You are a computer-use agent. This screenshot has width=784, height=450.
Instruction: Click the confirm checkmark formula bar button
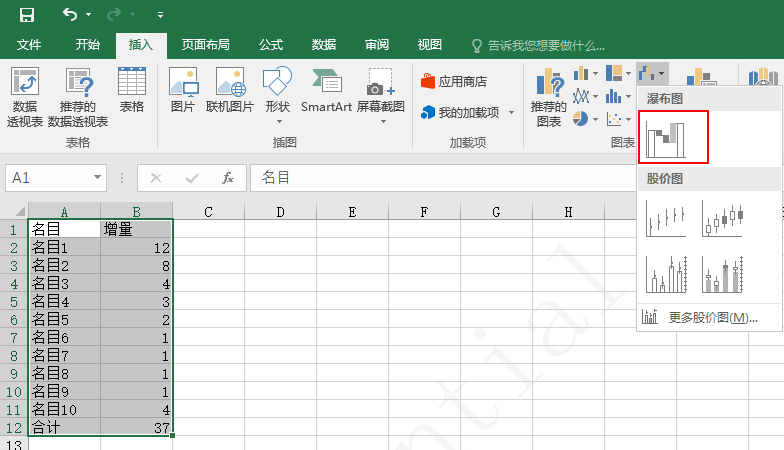tap(192, 178)
